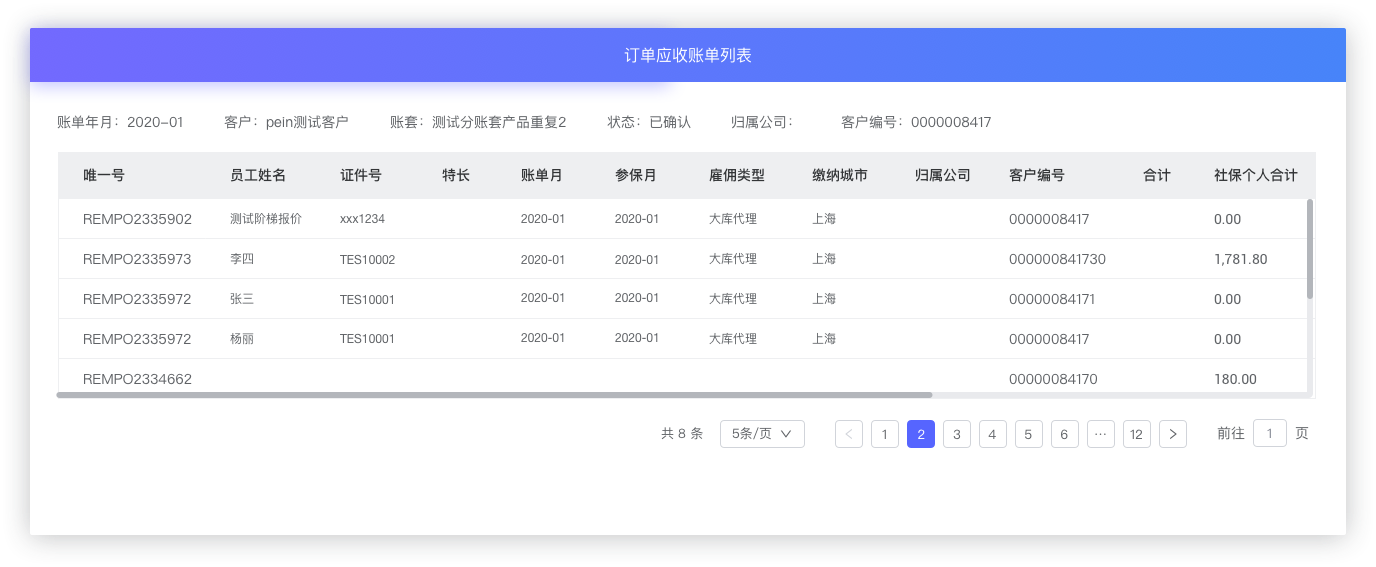Go to page 3
This screenshot has width=1376, height=567.
coord(957,434)
